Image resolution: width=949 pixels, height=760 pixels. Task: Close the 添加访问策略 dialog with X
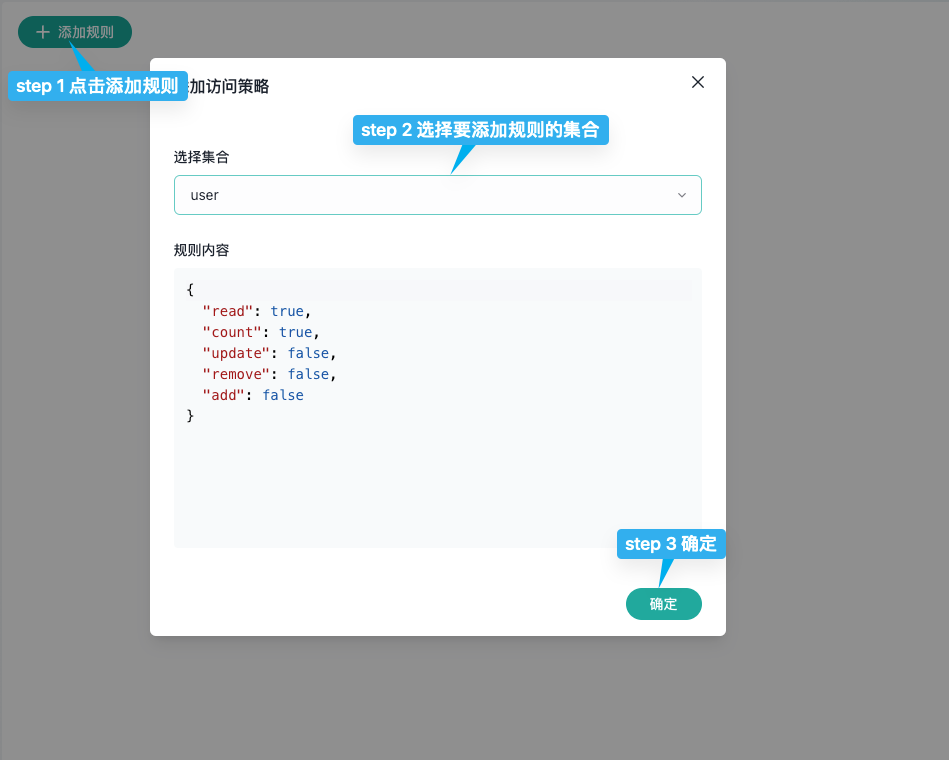coord(698,82)
